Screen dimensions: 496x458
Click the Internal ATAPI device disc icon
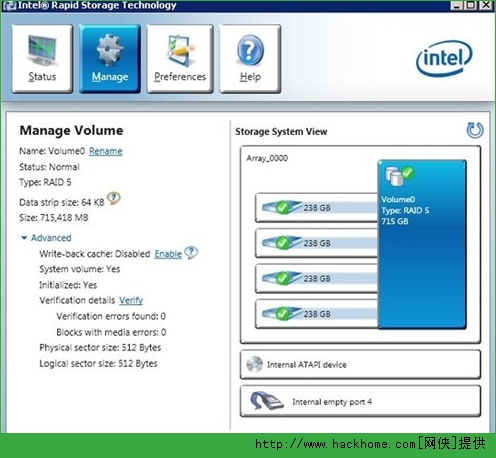coord(255,364)
